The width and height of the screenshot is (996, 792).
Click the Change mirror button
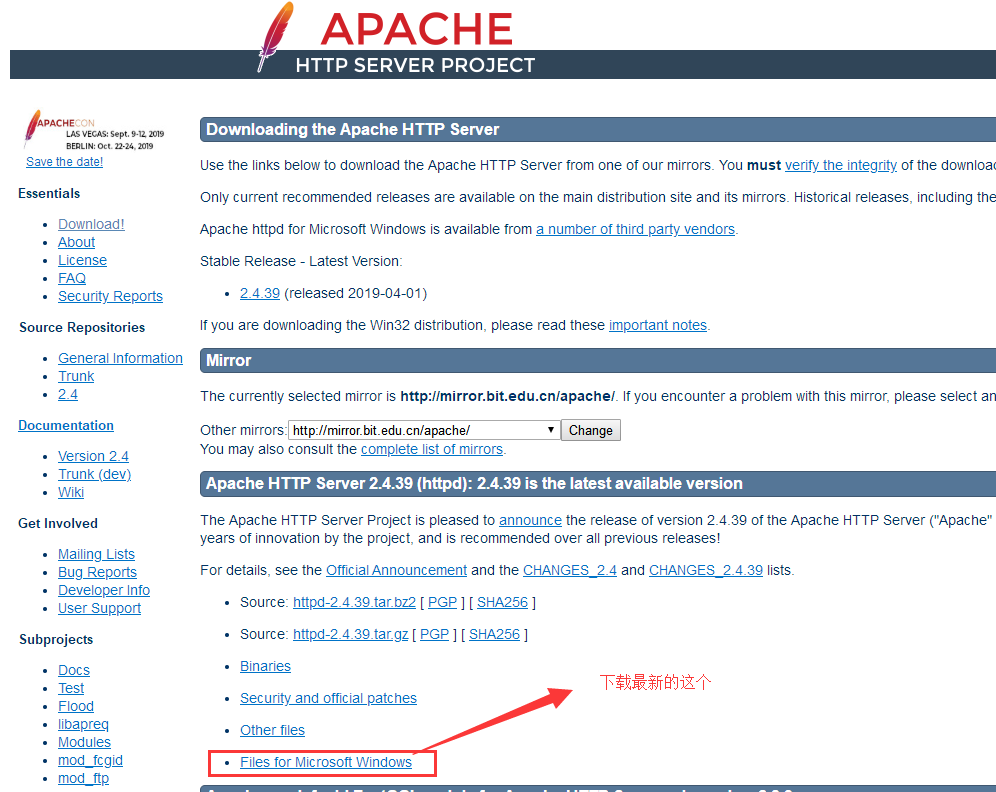[591, 431]
